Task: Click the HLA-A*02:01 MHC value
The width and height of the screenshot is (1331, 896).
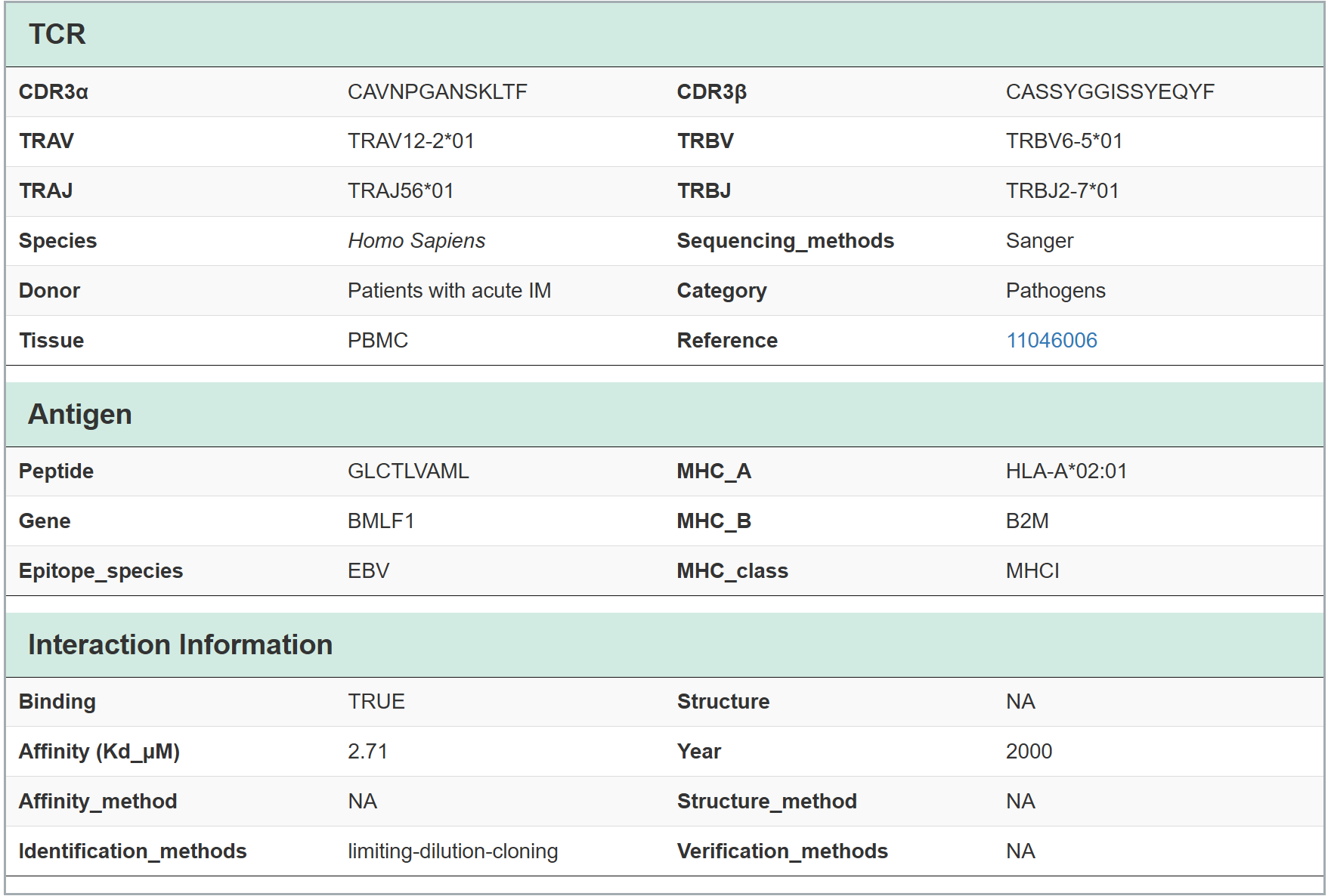Action: [1066, 471]
